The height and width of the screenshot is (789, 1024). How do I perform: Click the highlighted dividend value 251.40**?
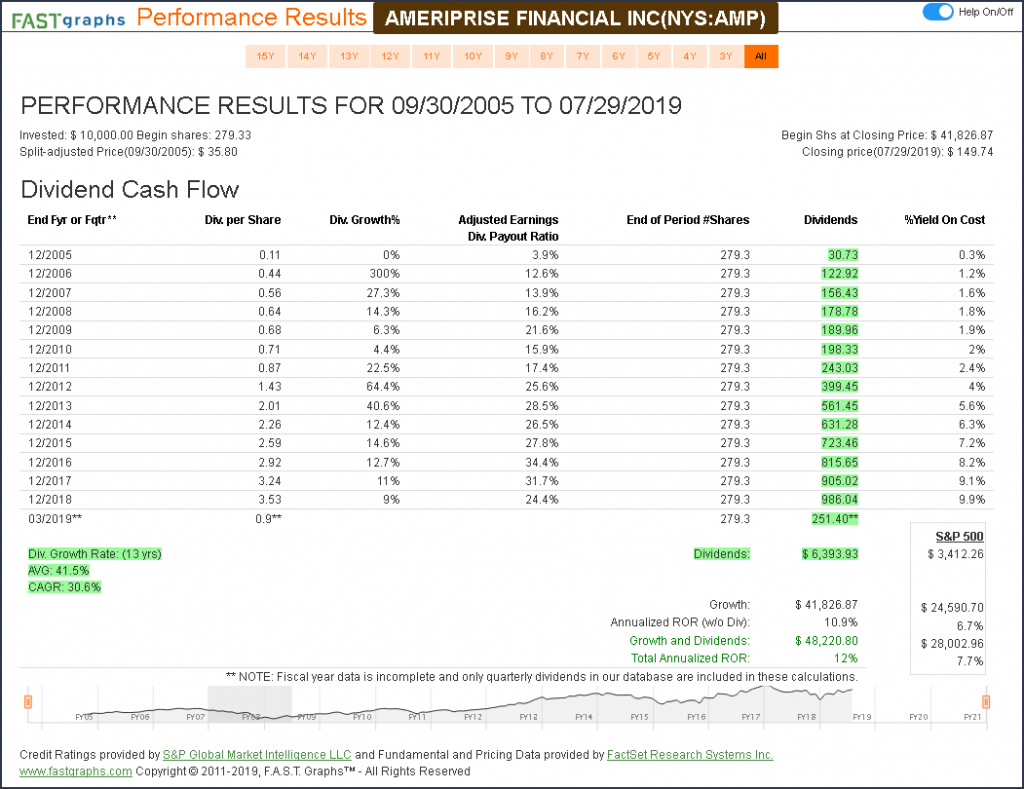click(x=835, y=519)
